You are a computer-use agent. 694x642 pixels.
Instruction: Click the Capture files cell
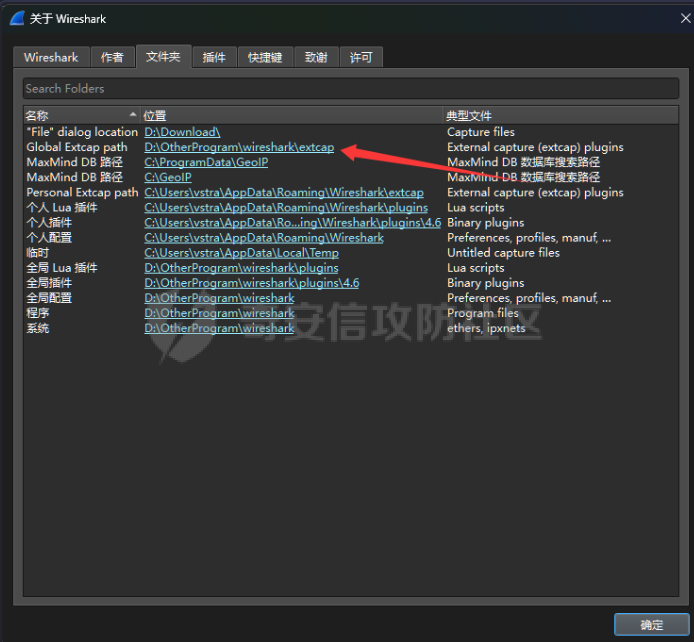click(x=481, y=132)
